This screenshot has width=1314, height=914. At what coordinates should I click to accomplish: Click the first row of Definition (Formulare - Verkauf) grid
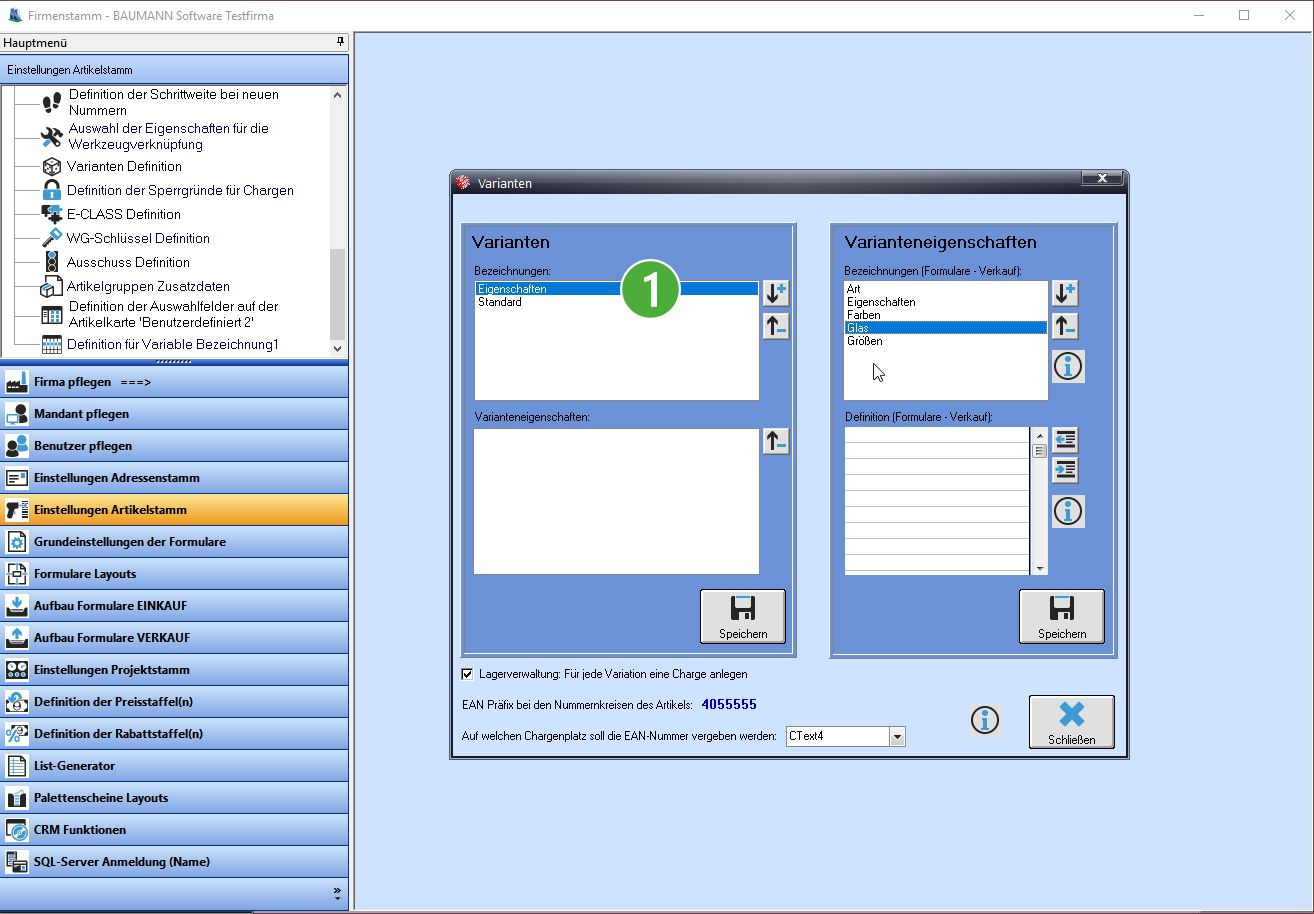coord(937,435)
